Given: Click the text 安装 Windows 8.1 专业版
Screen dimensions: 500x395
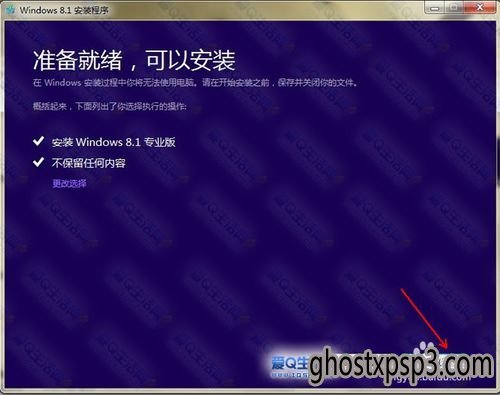Looking at the screenshot, I should [x=113, y=142].
